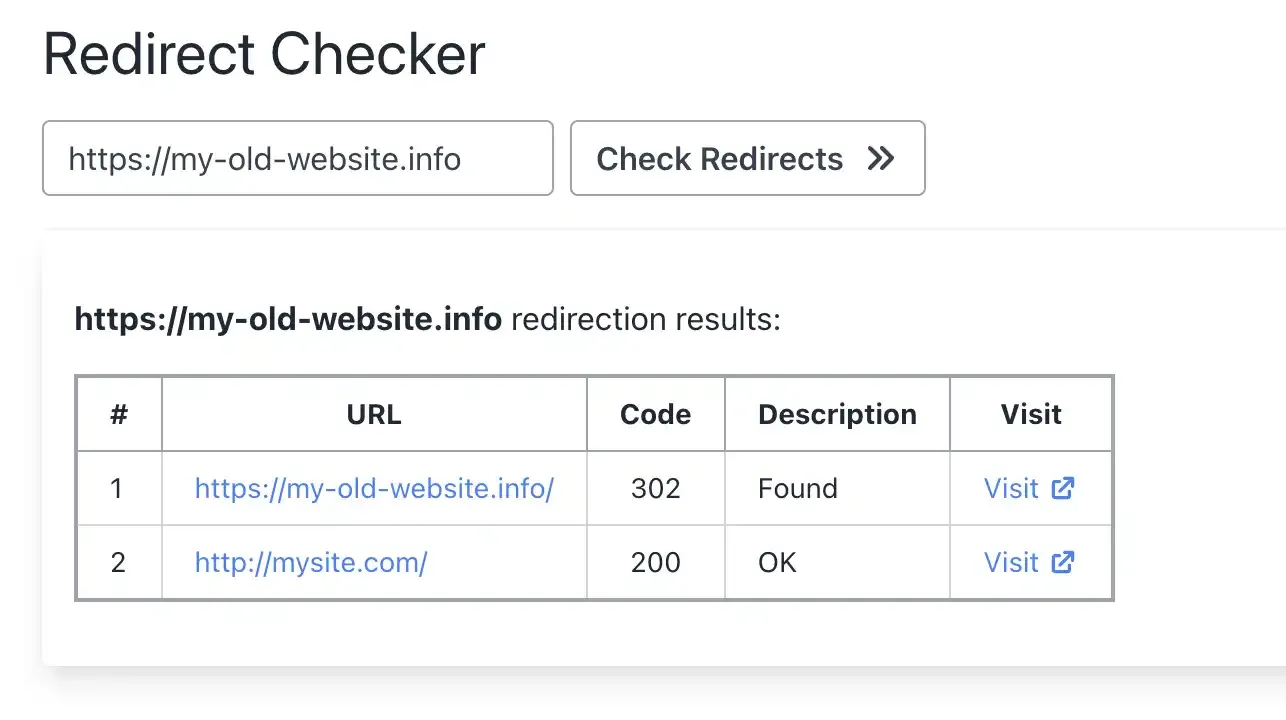Click the http://mysite.com/ URL link
Screen dimensions: 1286x720
(311, 562)
